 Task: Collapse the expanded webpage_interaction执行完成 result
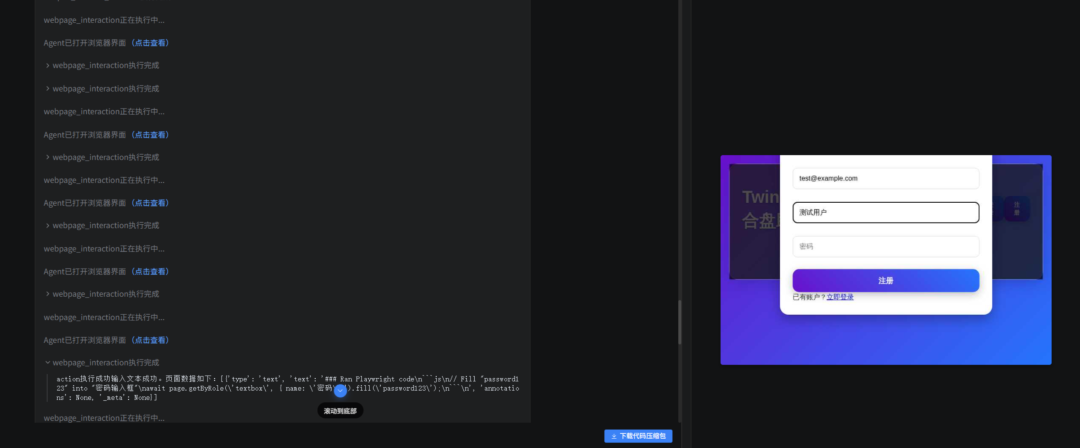pos(102,363)
